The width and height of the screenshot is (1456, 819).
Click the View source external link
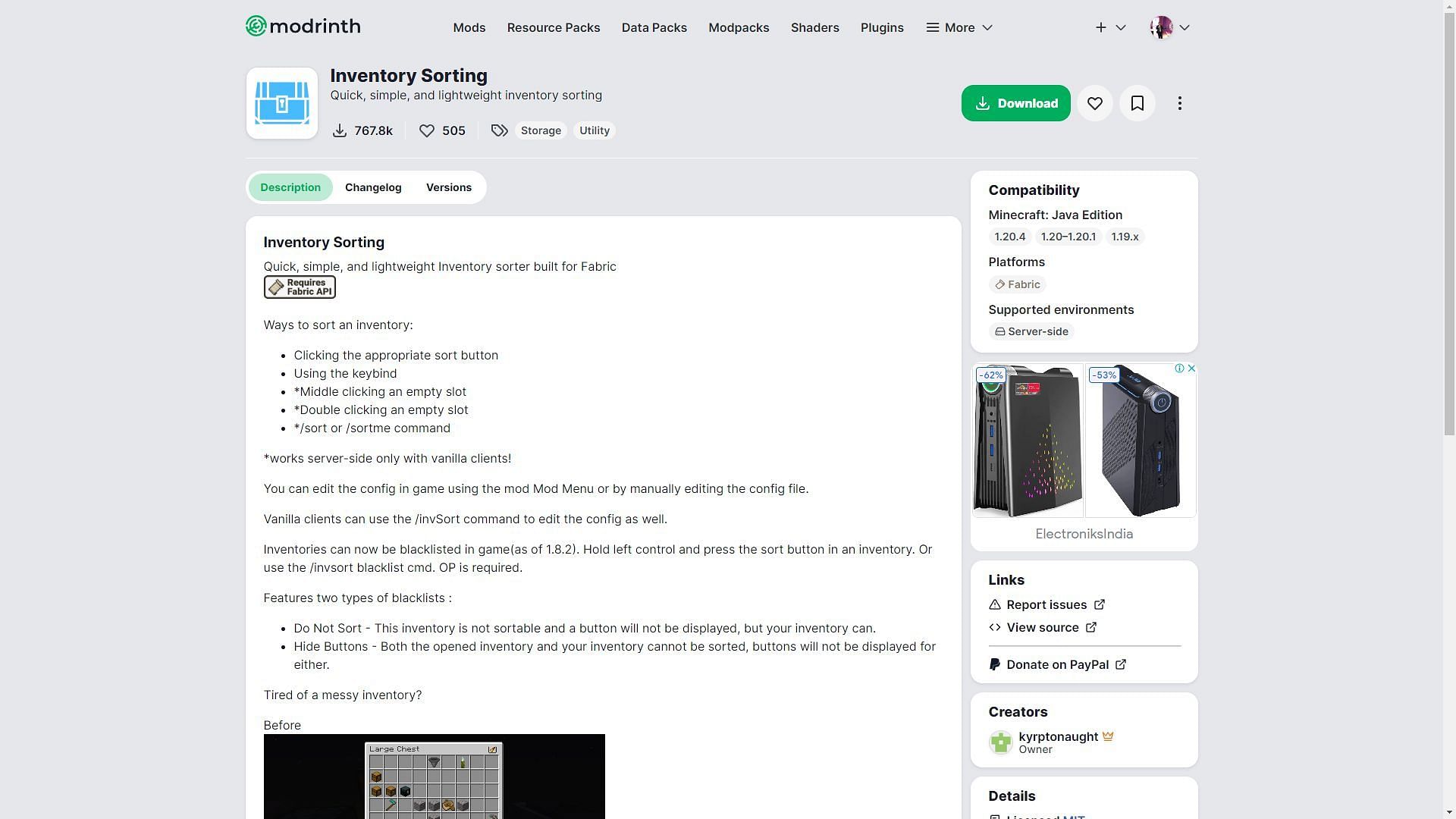point(1043,627)
